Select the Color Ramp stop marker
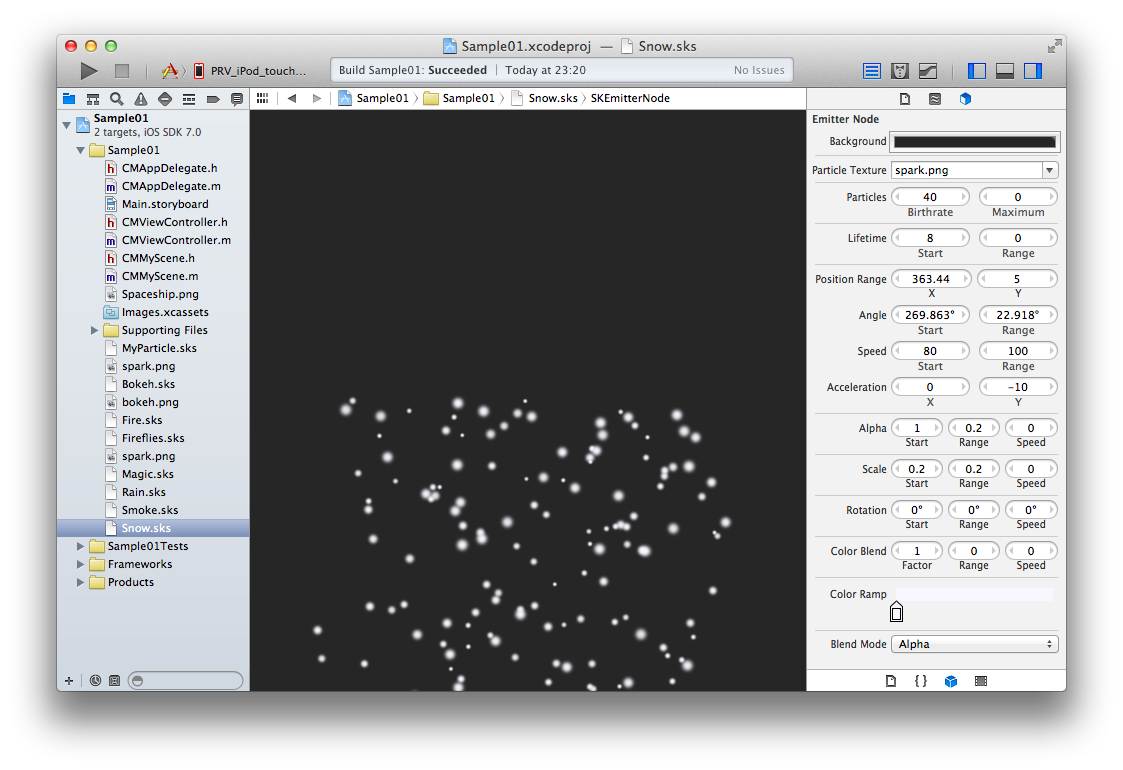The width and height of the screenshot is (1123, 770). tap(896, 612)
